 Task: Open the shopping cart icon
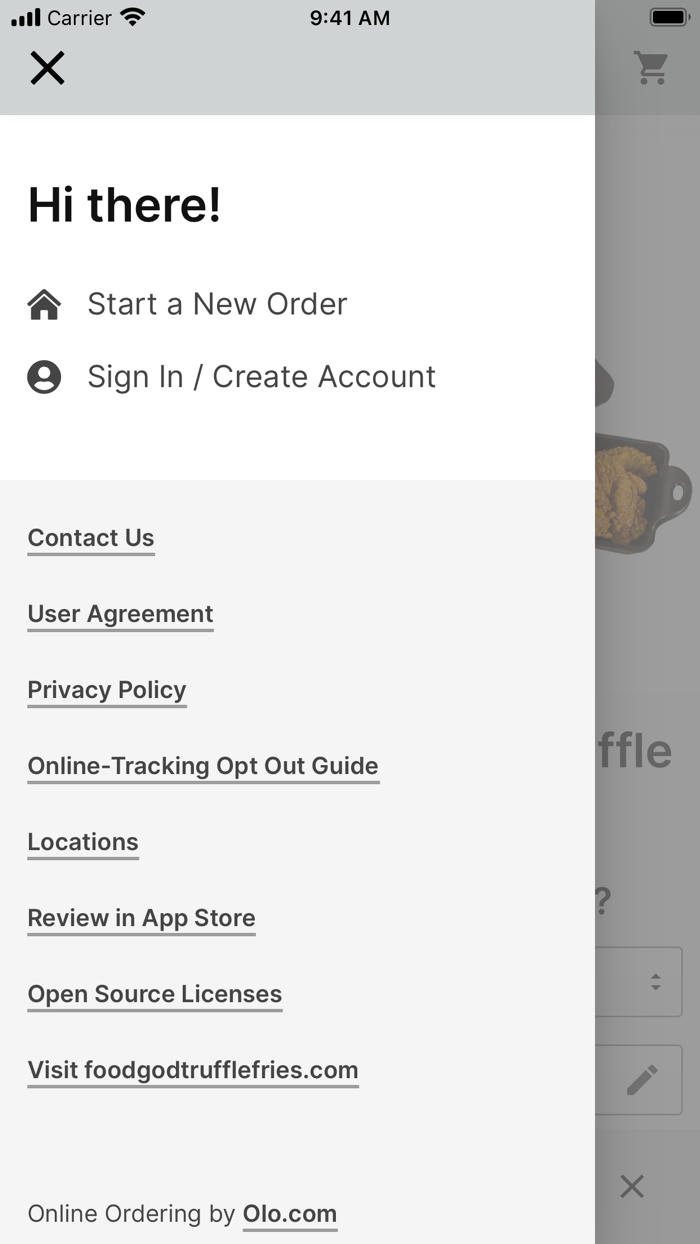[651, 68]
